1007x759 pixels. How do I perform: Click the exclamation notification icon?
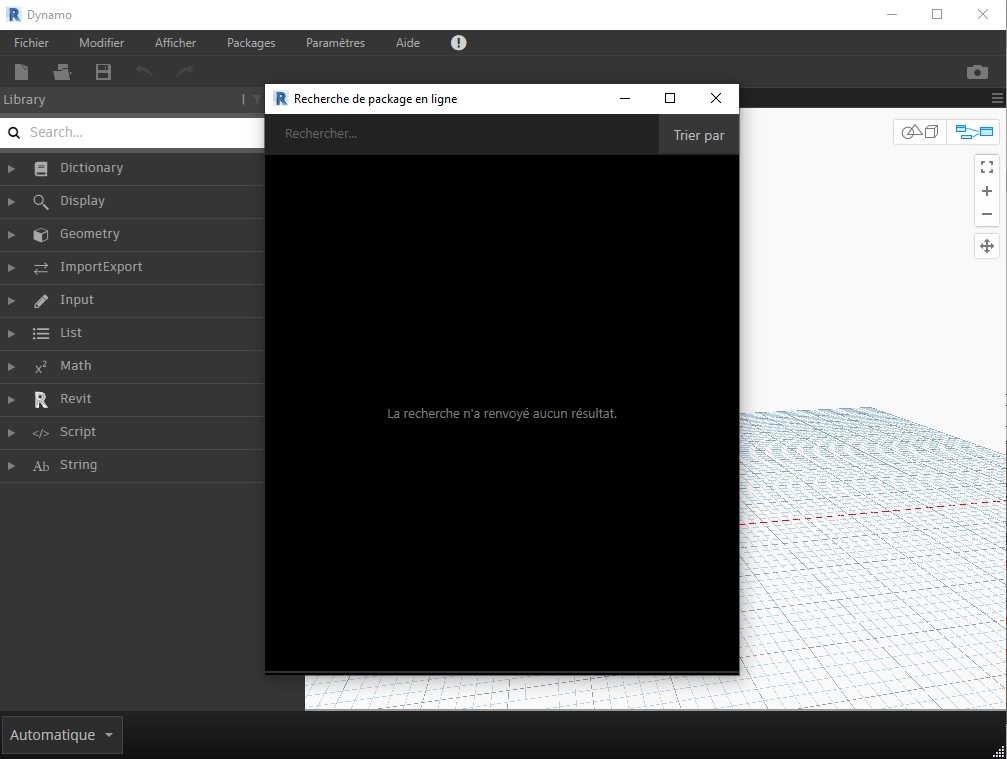point(458,43)
